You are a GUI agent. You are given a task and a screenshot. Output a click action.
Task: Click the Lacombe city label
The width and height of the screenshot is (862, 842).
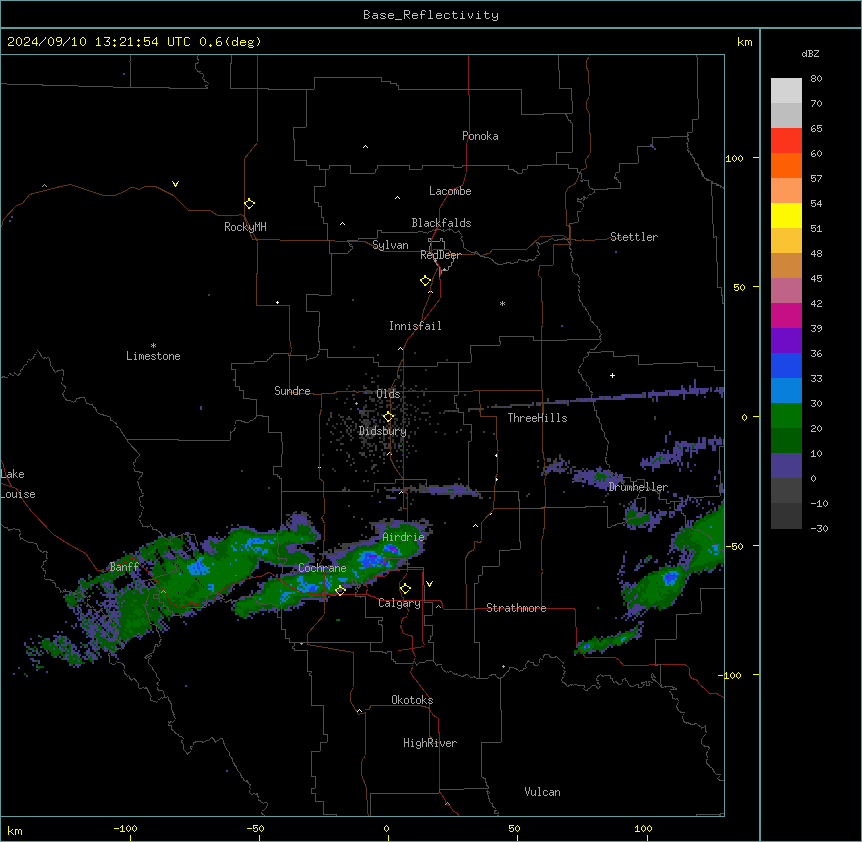point(450,191)
